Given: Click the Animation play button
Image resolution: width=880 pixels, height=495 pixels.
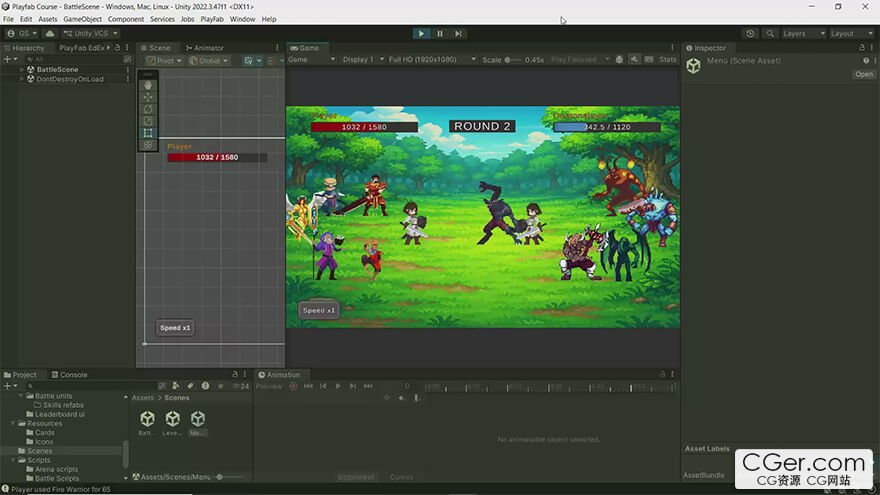Looking at the screenshot, I should 338,386.
